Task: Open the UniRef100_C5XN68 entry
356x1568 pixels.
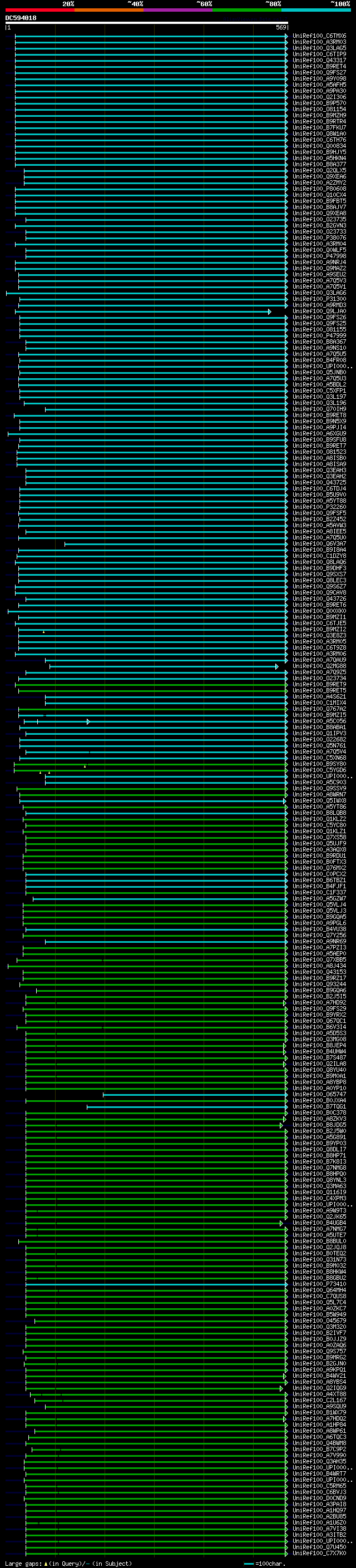Action: [319, 758]
